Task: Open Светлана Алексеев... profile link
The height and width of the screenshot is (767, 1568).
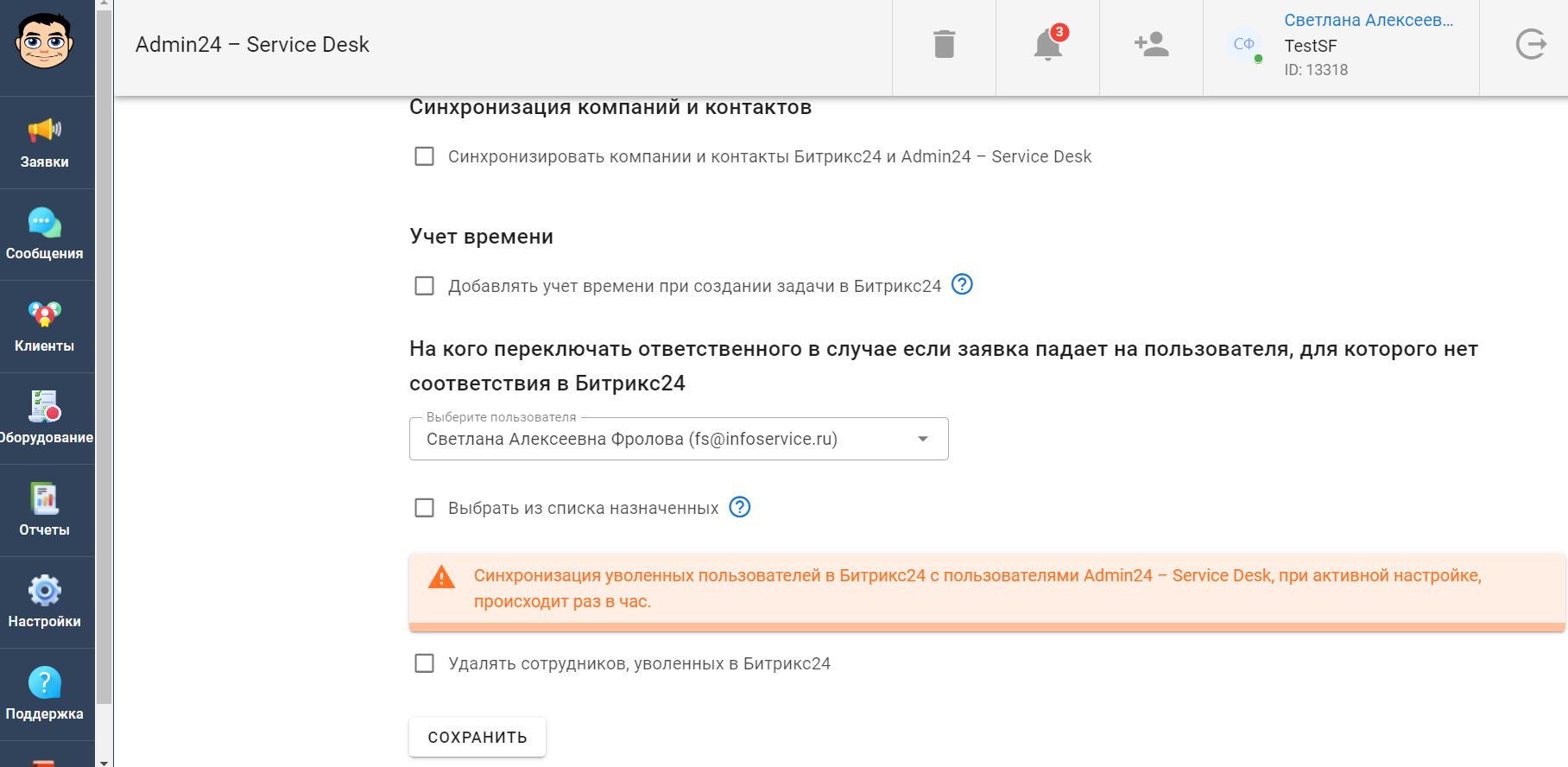Action: (1369, 20)
